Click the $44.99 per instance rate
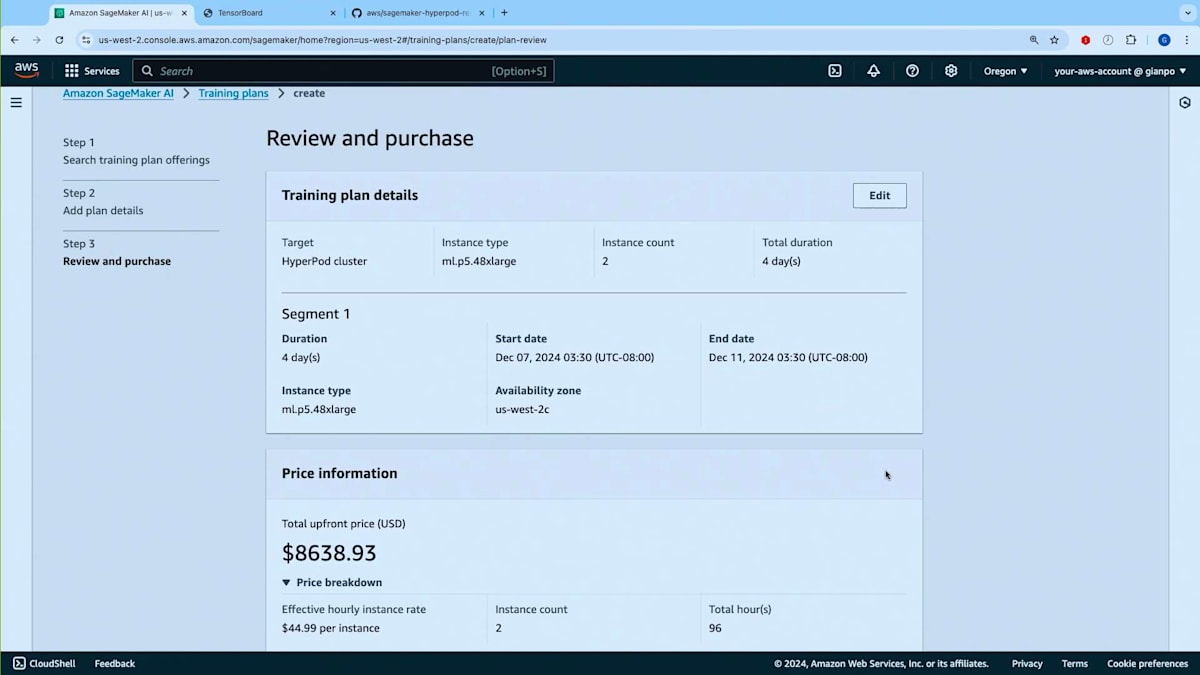Screen dimensions: 1200x675 click(x=330, y=628)
